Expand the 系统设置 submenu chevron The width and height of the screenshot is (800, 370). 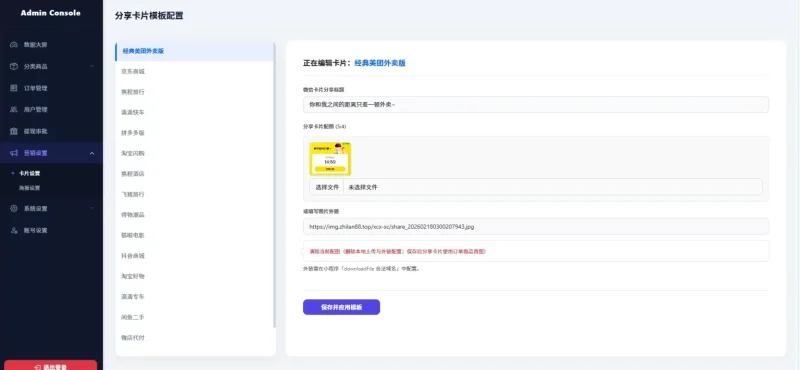tap(92, 208)
